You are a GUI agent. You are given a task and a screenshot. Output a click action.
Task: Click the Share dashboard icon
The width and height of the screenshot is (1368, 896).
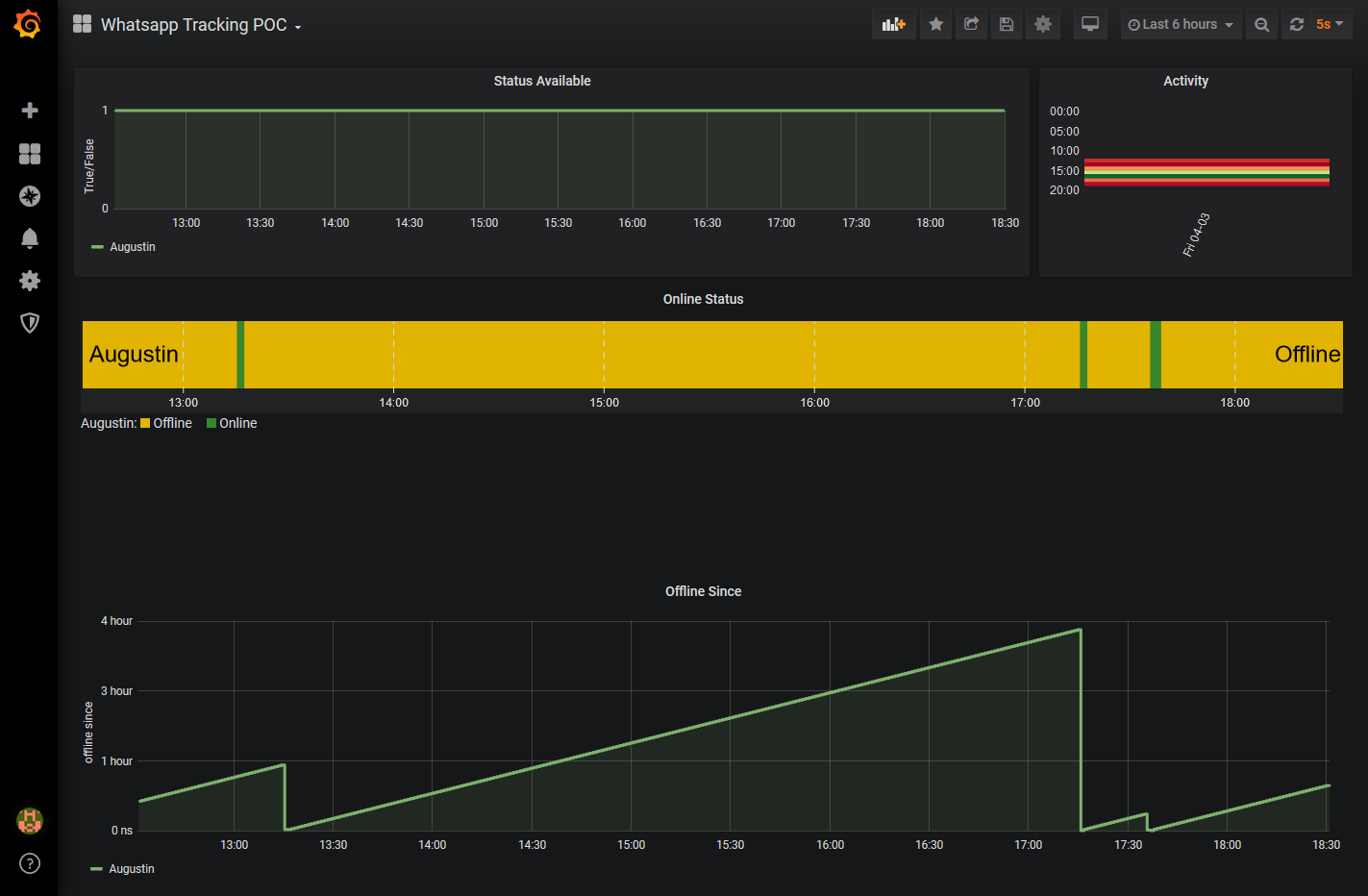point(971,25)
